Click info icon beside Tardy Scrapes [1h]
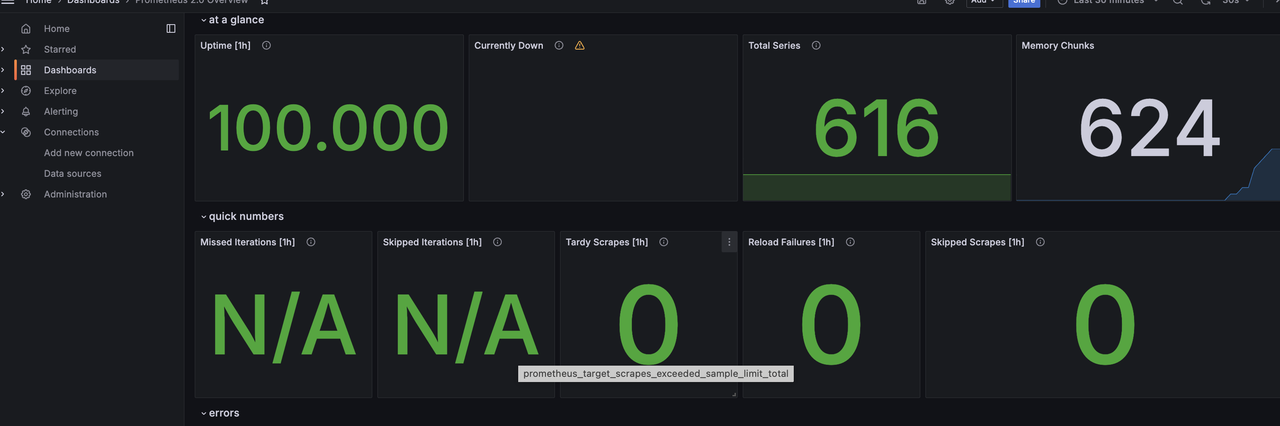This screenshot has width=1280, height=426. (663, 242)
